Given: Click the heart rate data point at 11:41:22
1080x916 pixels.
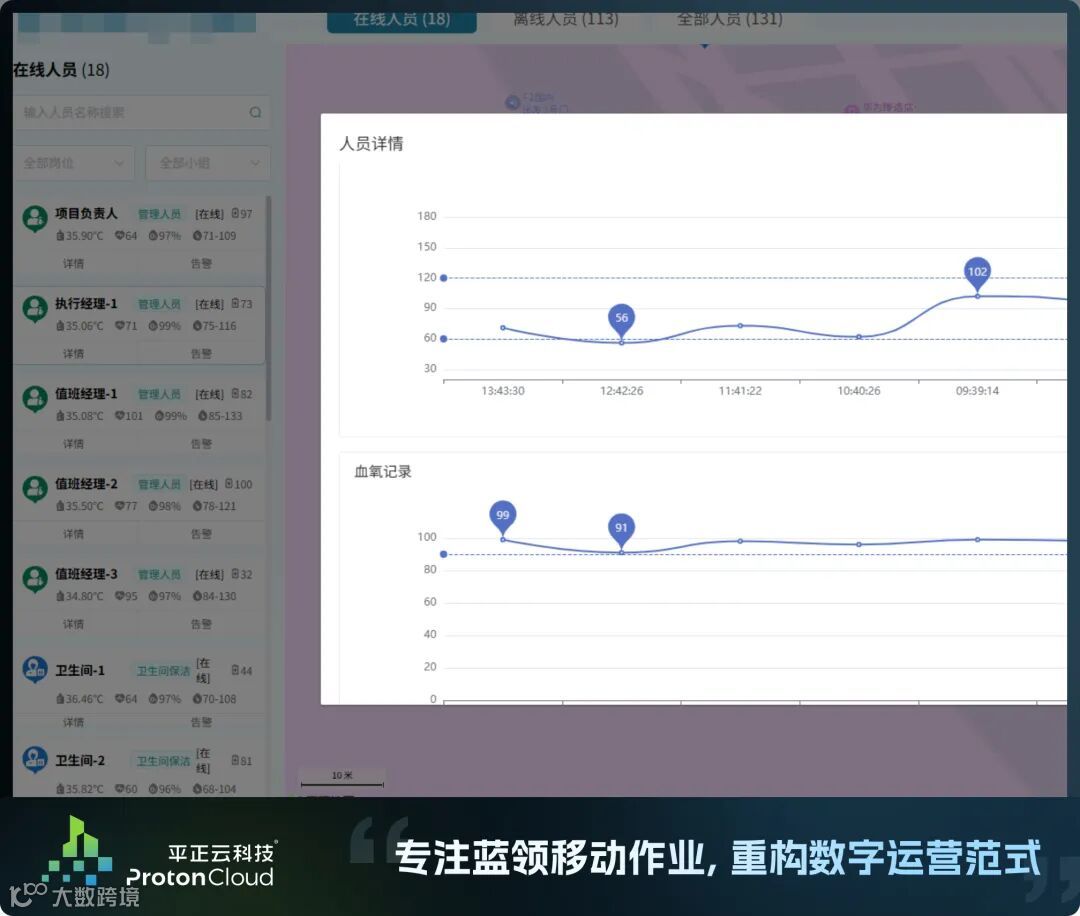Looking at the screenshot, I should (740, 325).
